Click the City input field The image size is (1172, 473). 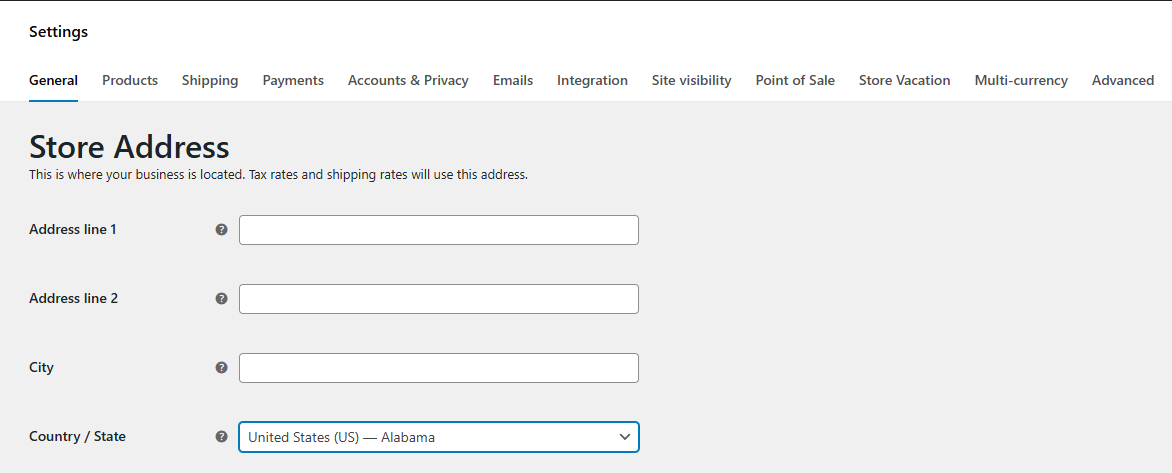click(x=438, y=368)
